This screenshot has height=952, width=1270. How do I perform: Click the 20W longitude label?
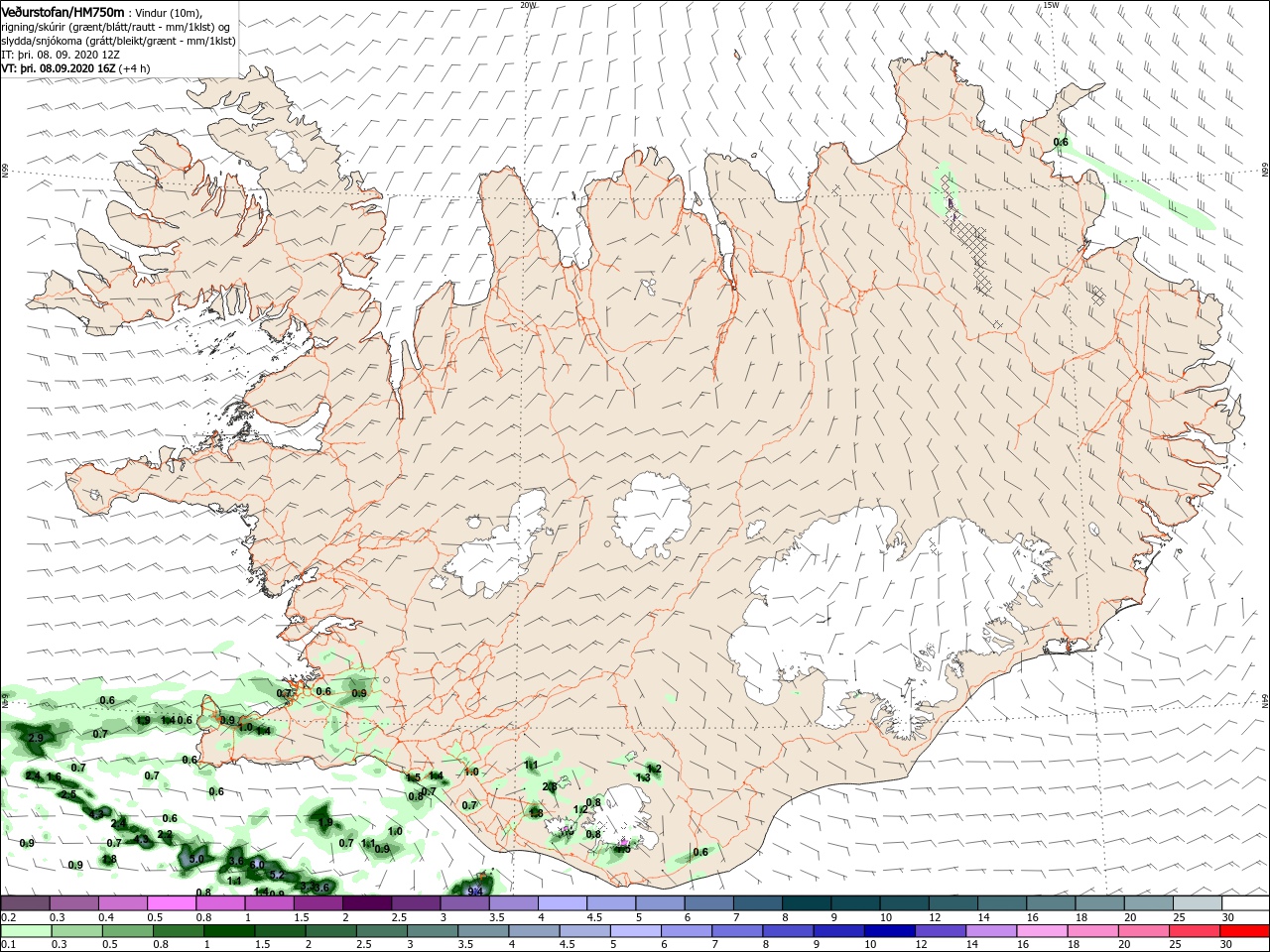pyautogui.click(x=528, y=5)
